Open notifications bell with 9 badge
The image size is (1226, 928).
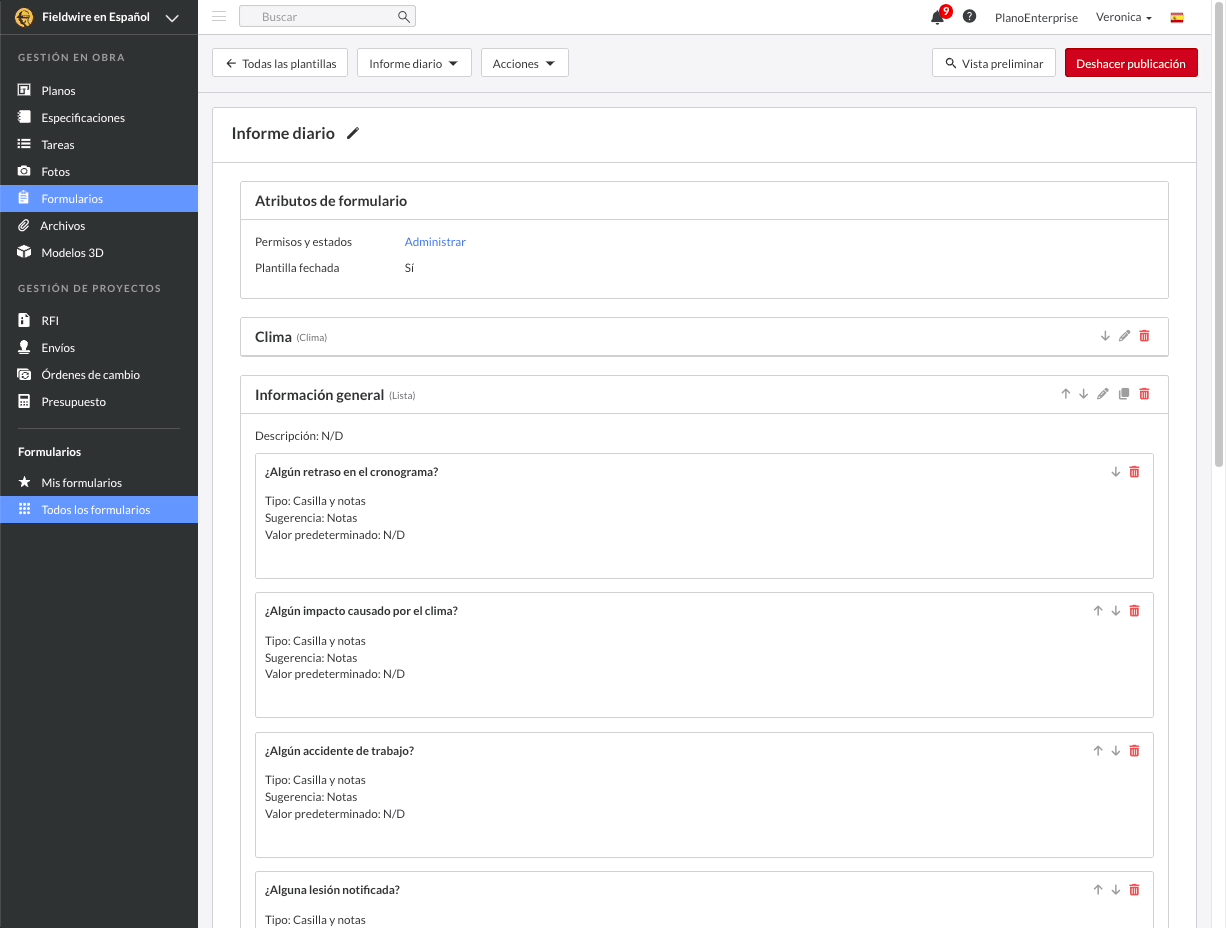coord(938,17)
